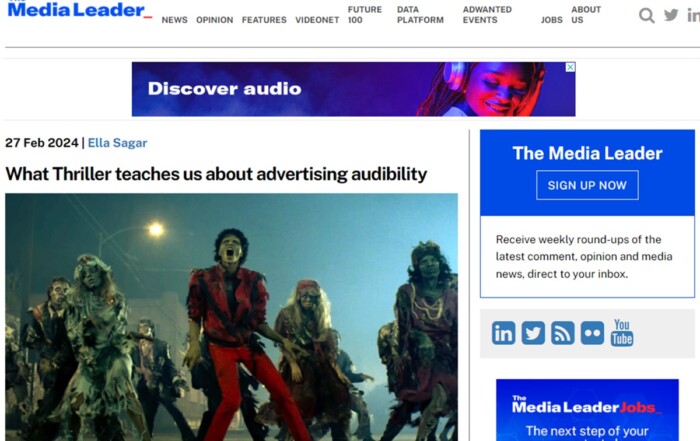The width and height of the screenshot is (700, 441).
Task: Open the News menu item
Action: [174, 20]
